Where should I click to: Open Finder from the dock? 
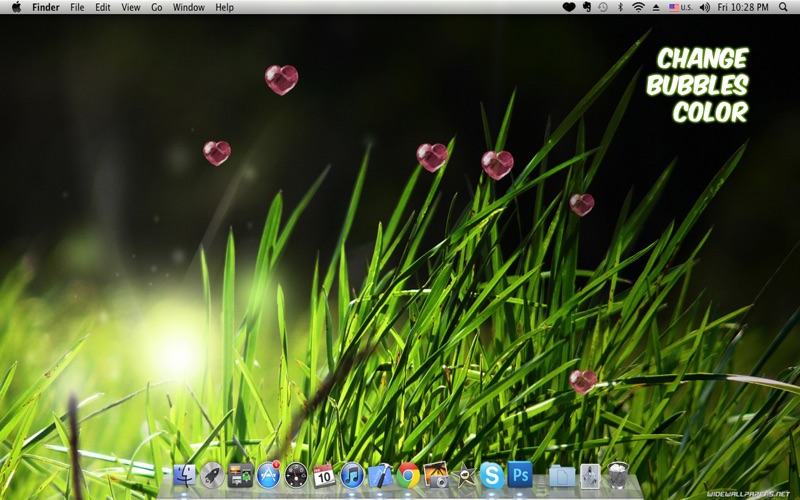[184, 475]
